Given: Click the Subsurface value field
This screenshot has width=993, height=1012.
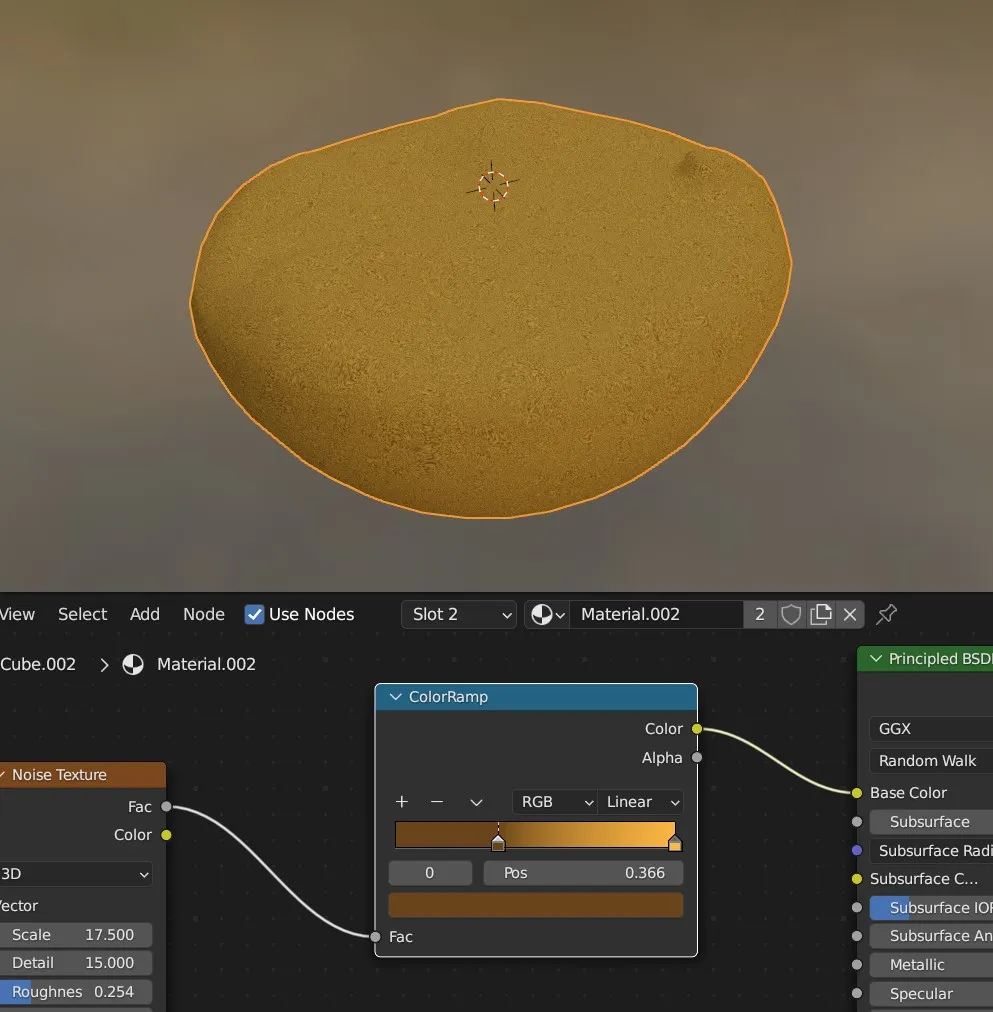Looking at the screenshot, I should (x=931, y=822).
